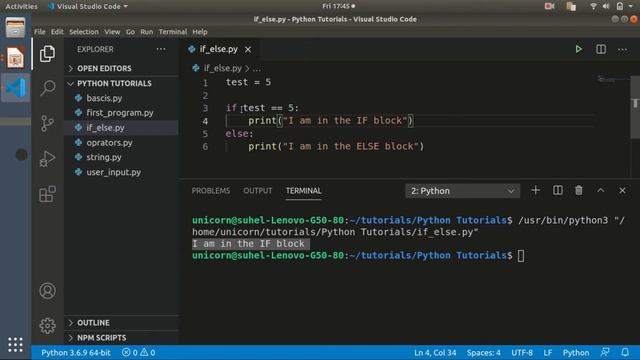This screenshot has width=640, height=360.
Task: Open Activities overview in top bar
Action: (21, 7)
